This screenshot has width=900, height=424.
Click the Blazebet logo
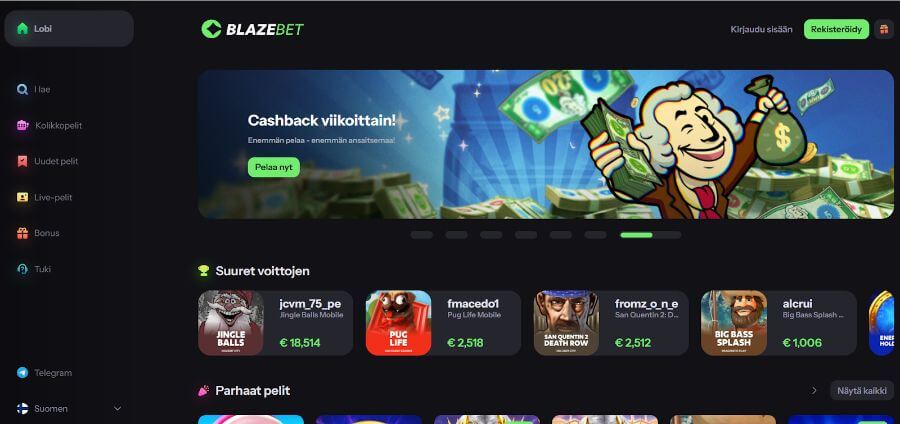pyautogui.click(x=253, y=29)
